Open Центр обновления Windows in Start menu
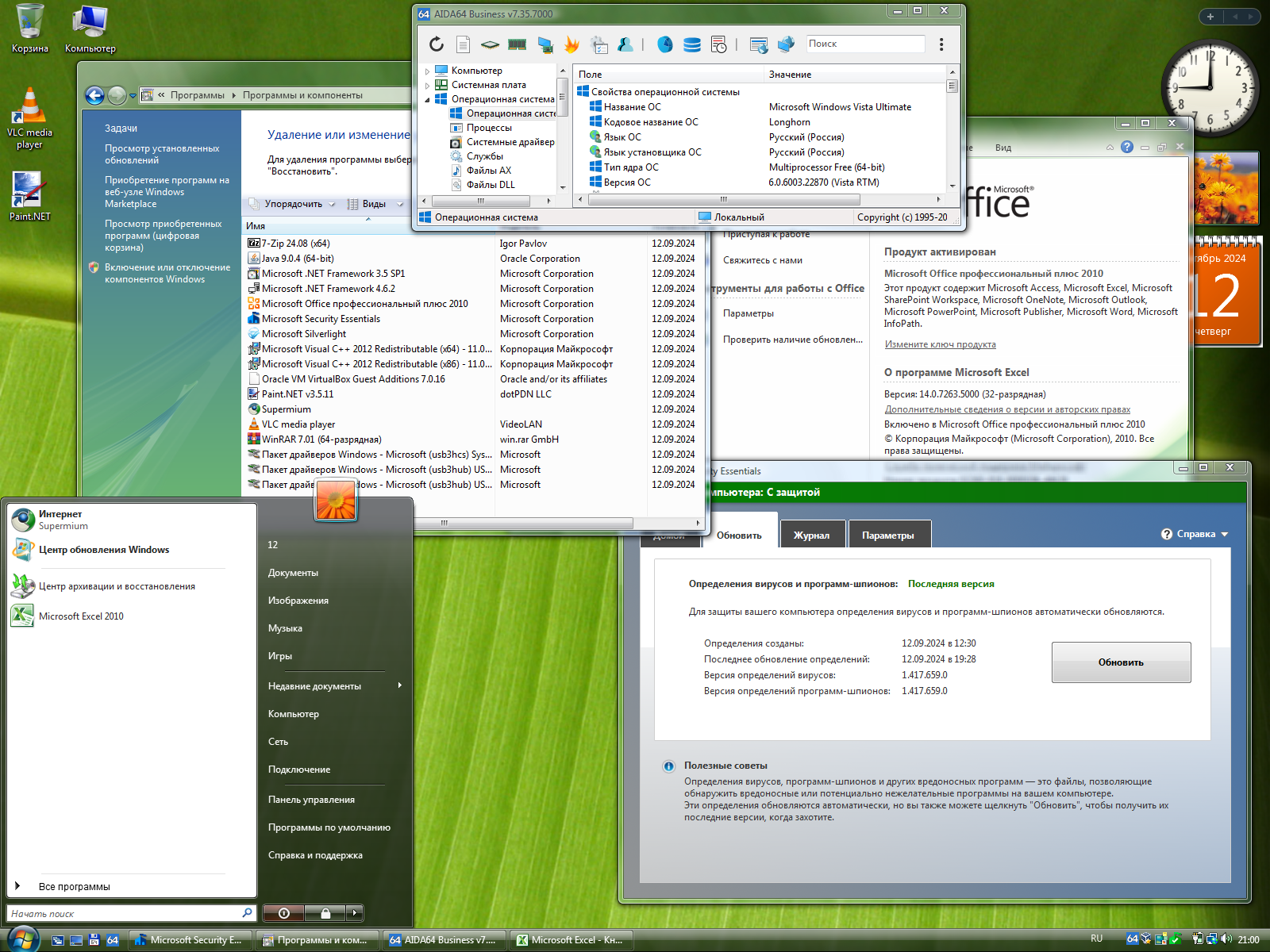1270x952 pixels. [91, 549]
